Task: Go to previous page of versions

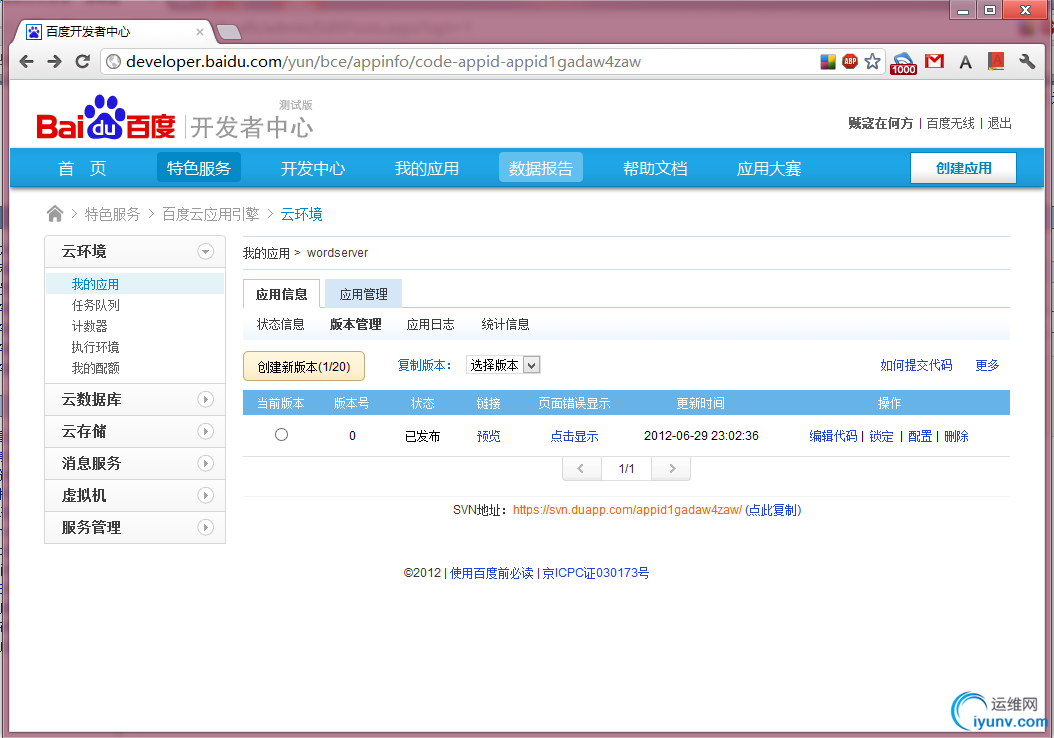Action: coord(581,468)
